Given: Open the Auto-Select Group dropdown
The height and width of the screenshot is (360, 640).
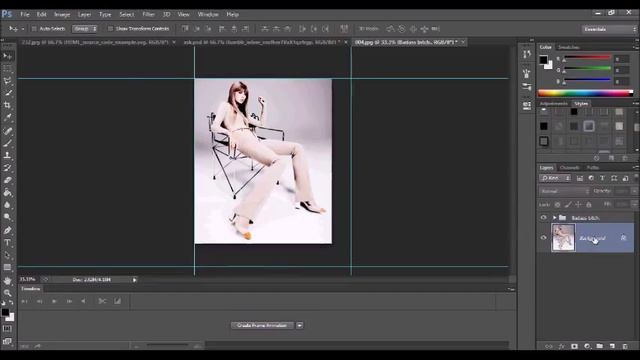Looking at the screenshot, I should [85, 29].
